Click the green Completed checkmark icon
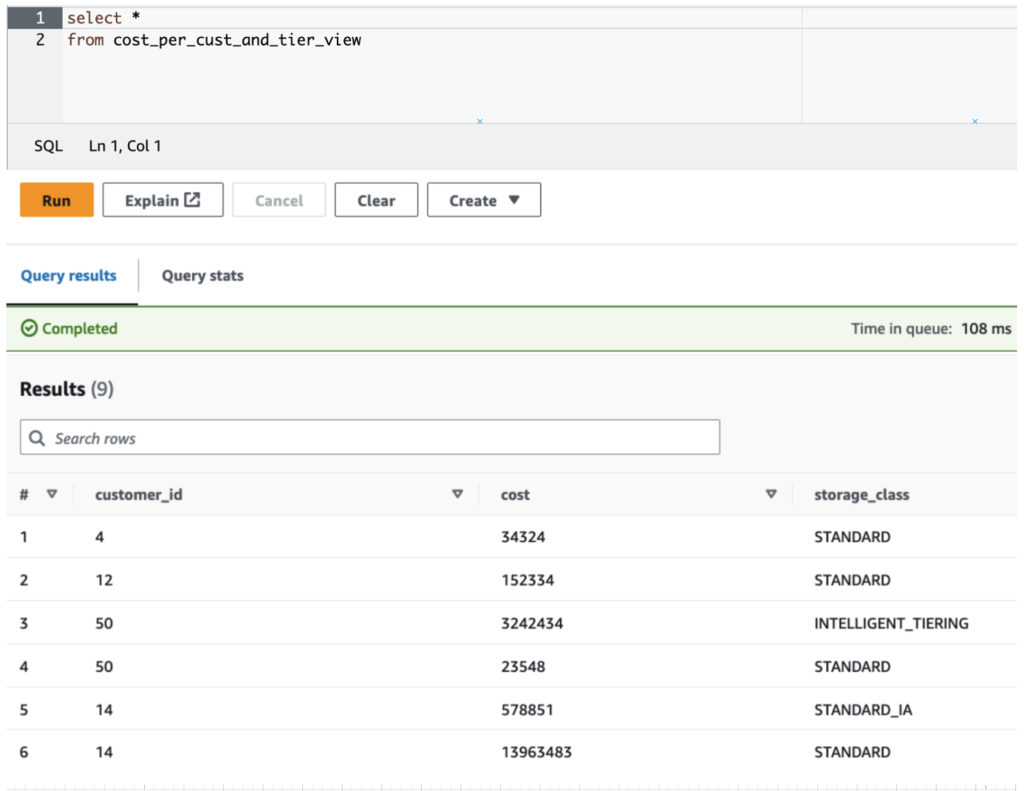 tap(29, 328)
